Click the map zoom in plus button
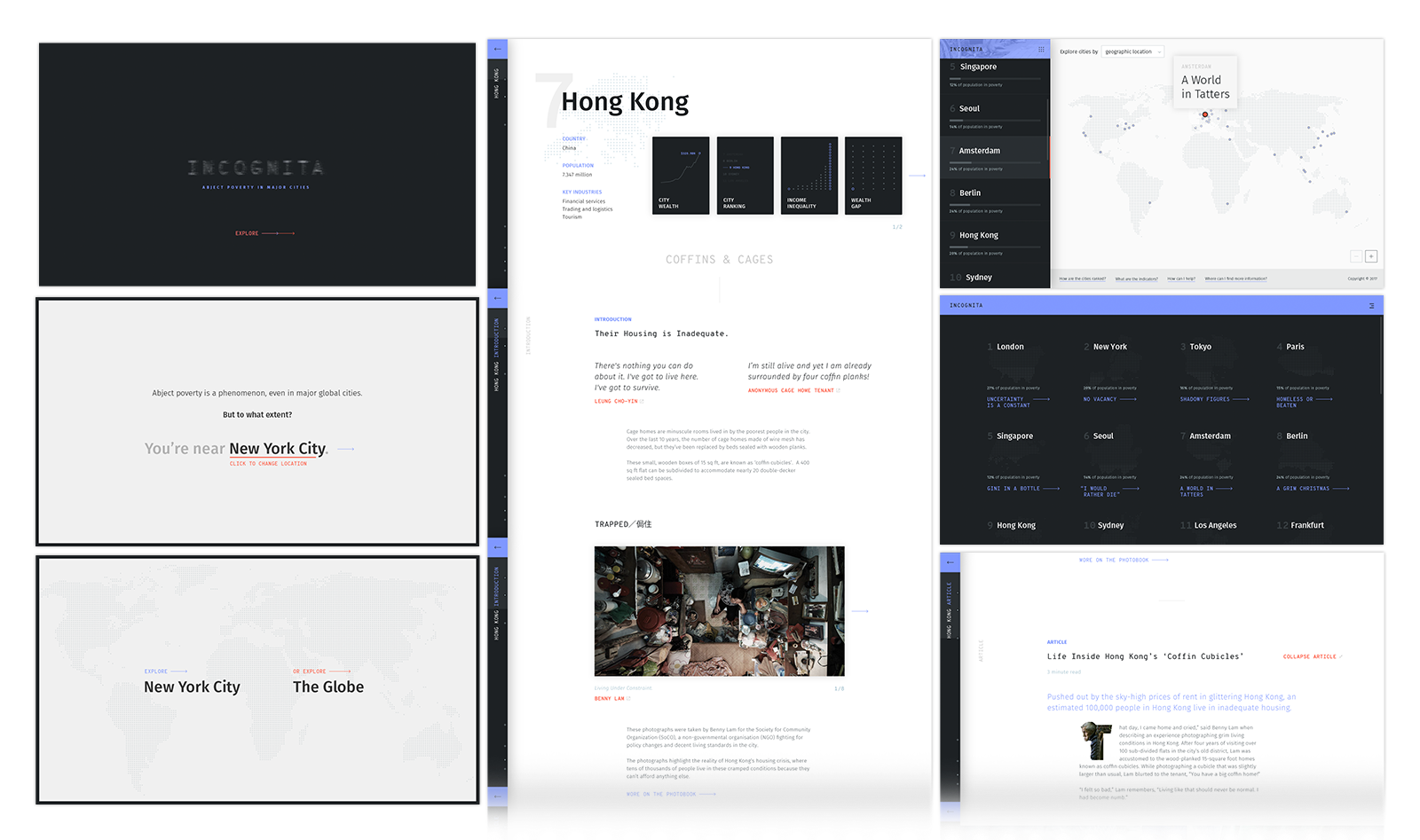 (x=1371, y=256)
